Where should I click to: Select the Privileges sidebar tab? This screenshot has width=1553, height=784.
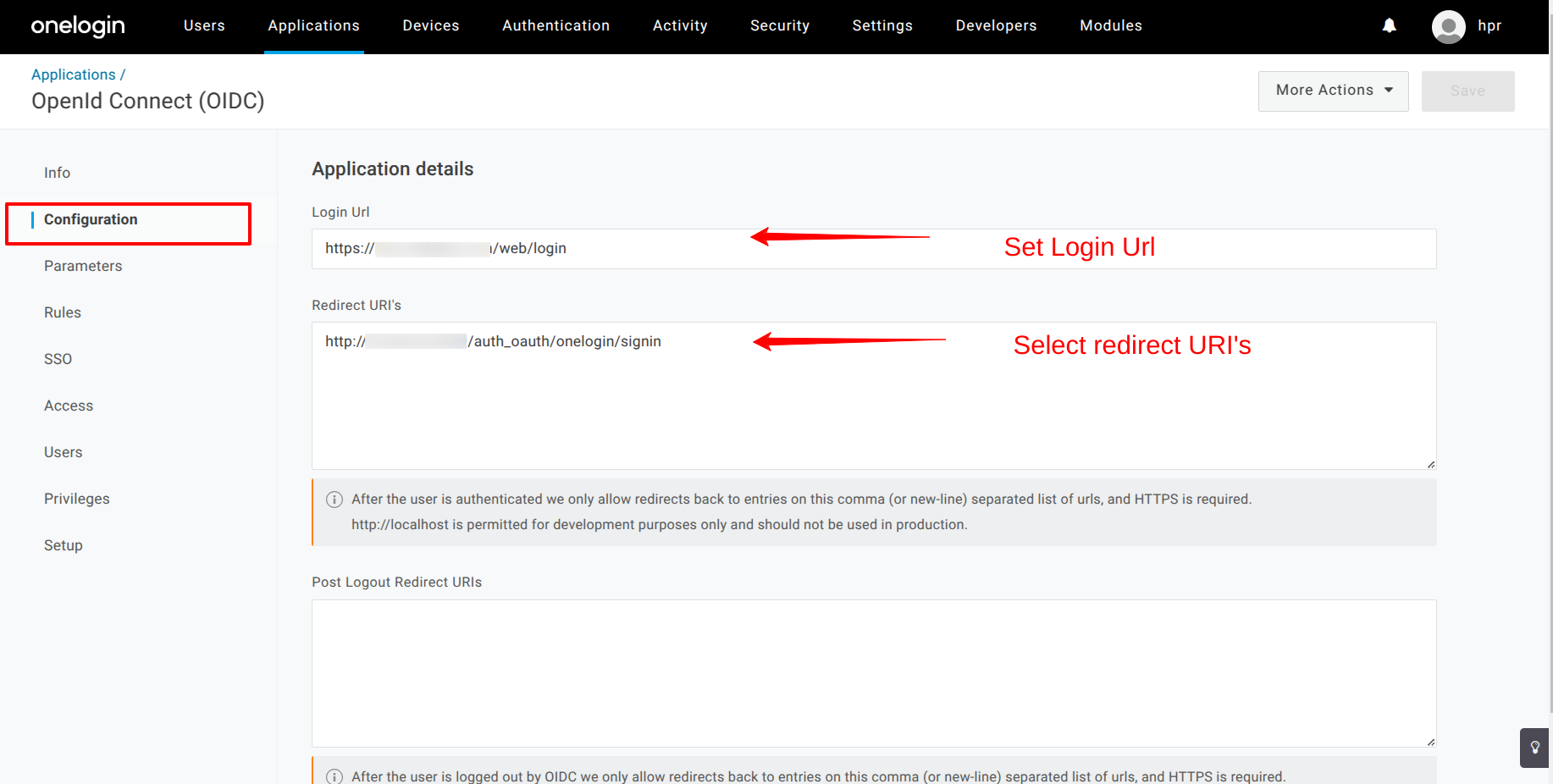coord(77,499)
